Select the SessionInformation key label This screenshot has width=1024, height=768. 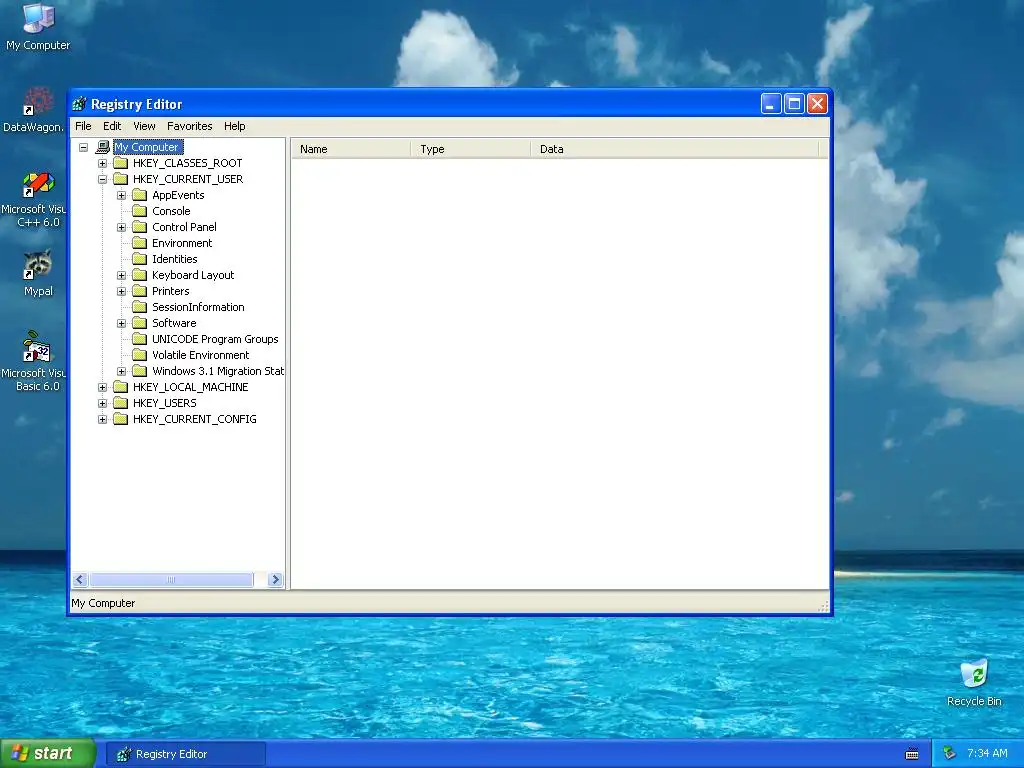coord(198,307)
